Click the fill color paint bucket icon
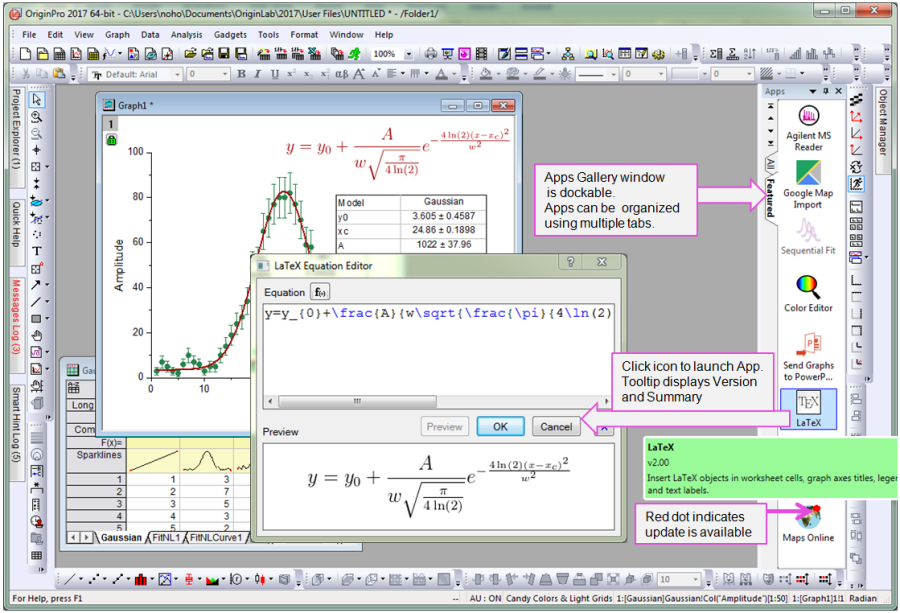Image resolution: width=900 pixels, height=613 pixels. click(x=486, y=74)
